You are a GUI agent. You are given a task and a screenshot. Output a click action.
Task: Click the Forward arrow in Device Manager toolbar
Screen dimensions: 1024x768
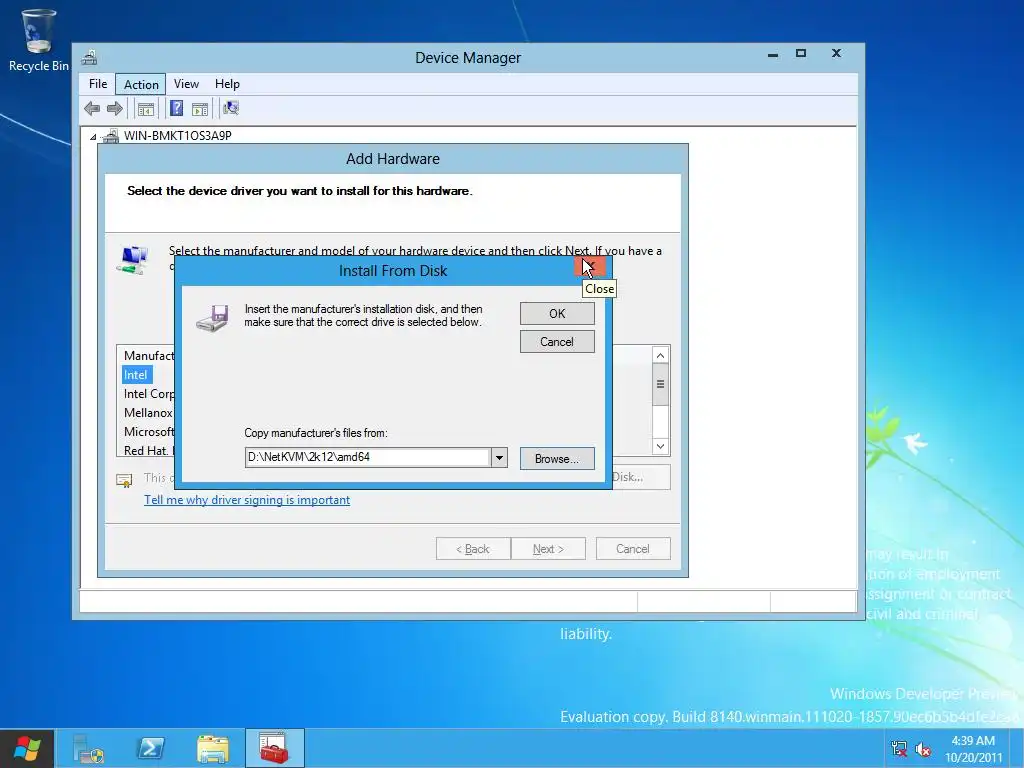[115, 108]
